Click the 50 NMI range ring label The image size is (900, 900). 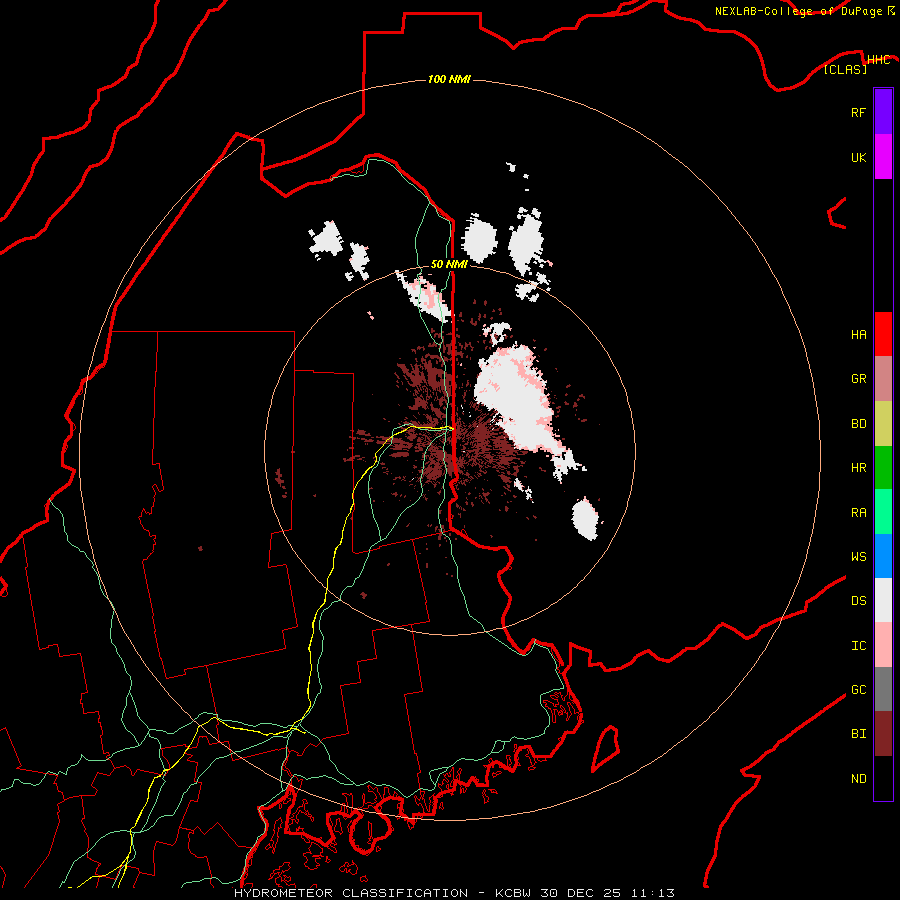[x=449, y=264]
